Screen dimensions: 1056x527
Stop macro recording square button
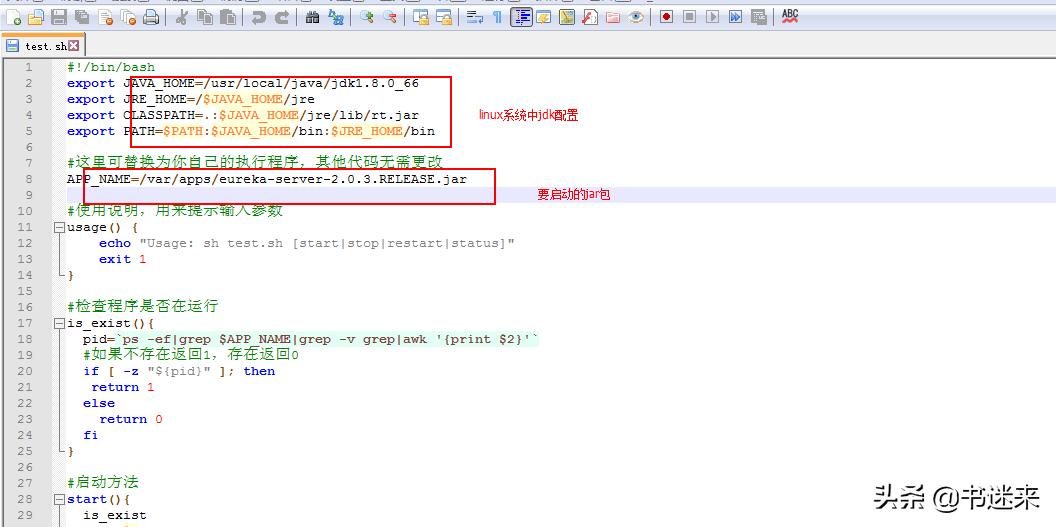[x=689, y=17]
